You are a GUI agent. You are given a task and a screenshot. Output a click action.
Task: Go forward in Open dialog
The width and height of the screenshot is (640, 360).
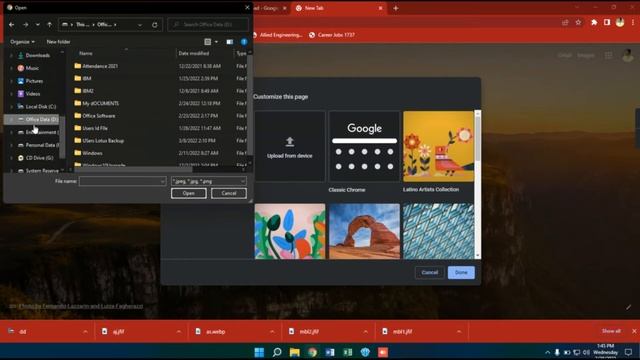25,25
